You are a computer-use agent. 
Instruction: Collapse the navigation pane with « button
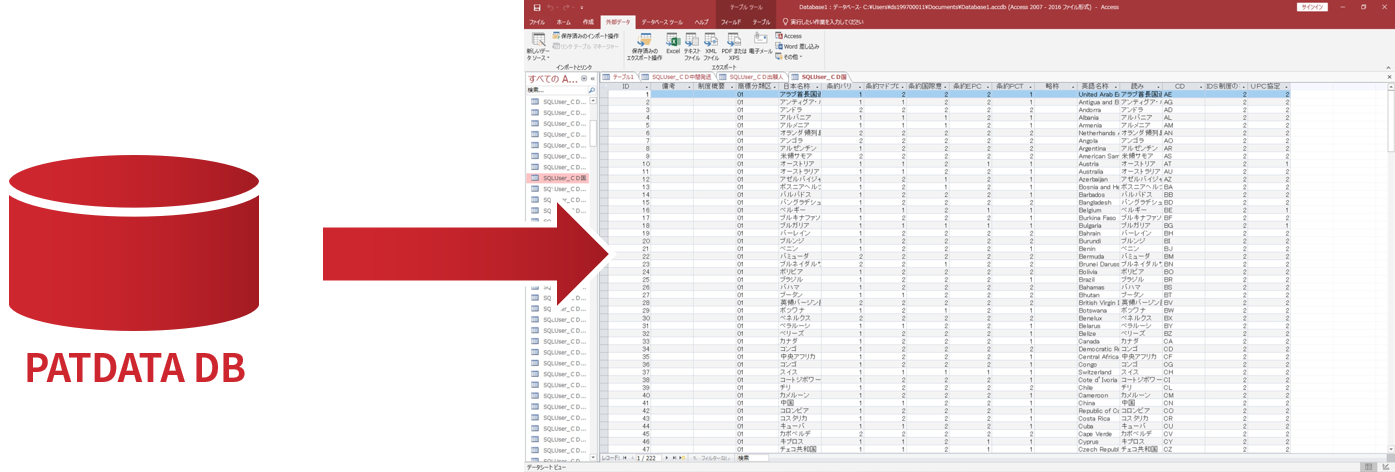(x=593, y=78)
